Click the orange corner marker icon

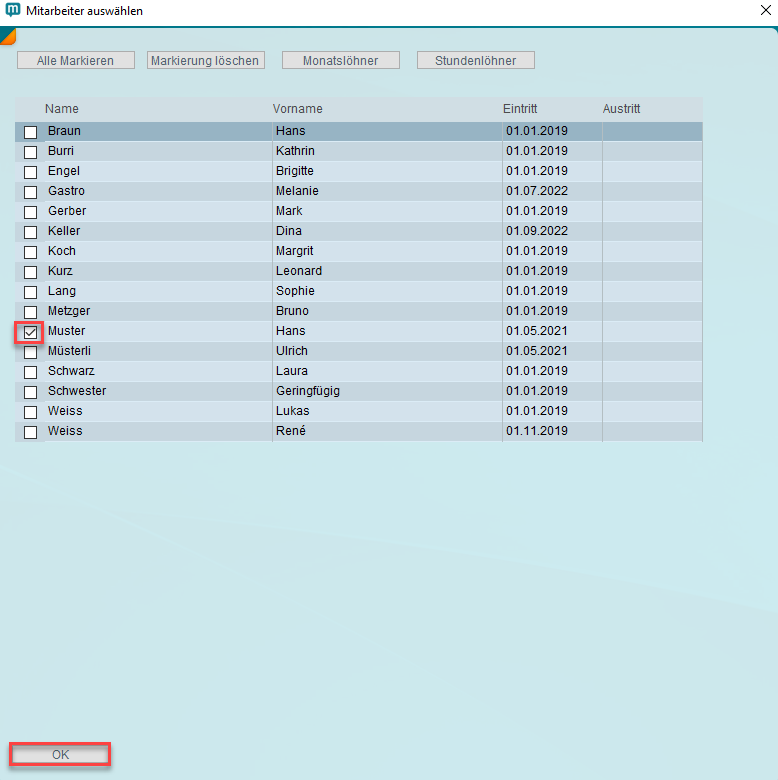(x=6, y=36)
